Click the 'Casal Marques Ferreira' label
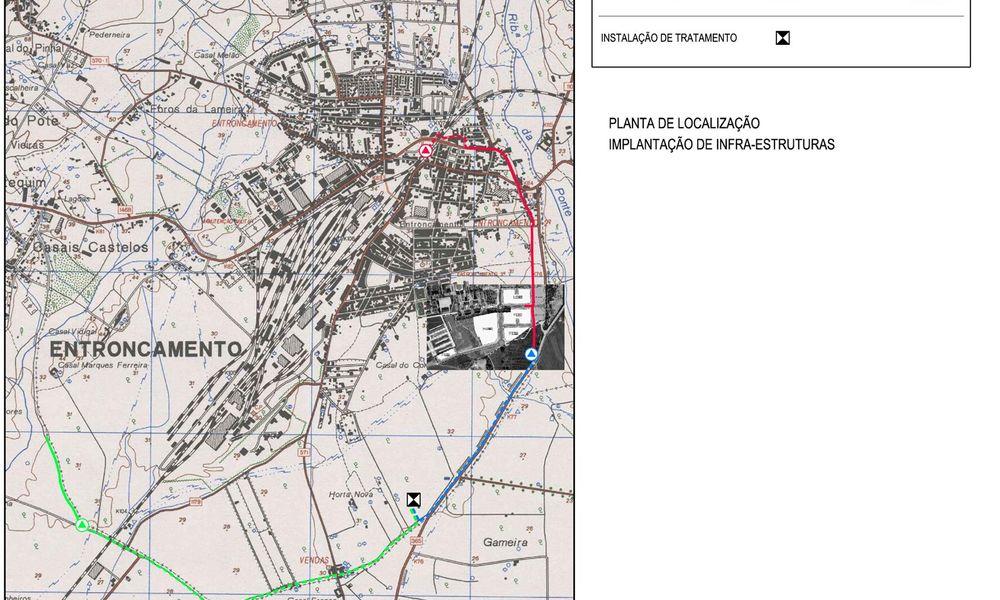1000x600 pixels. 102,365
